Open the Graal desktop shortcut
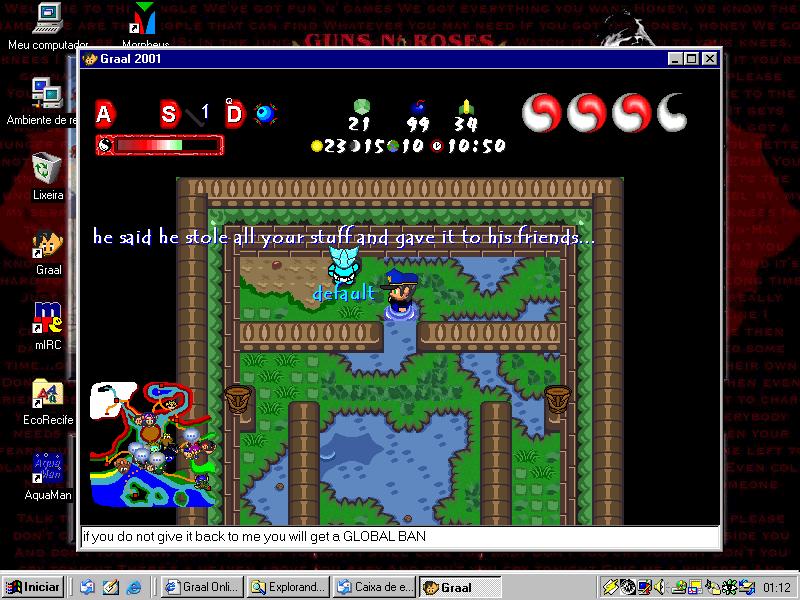This screenshot has width=800, height=600. 47,244
